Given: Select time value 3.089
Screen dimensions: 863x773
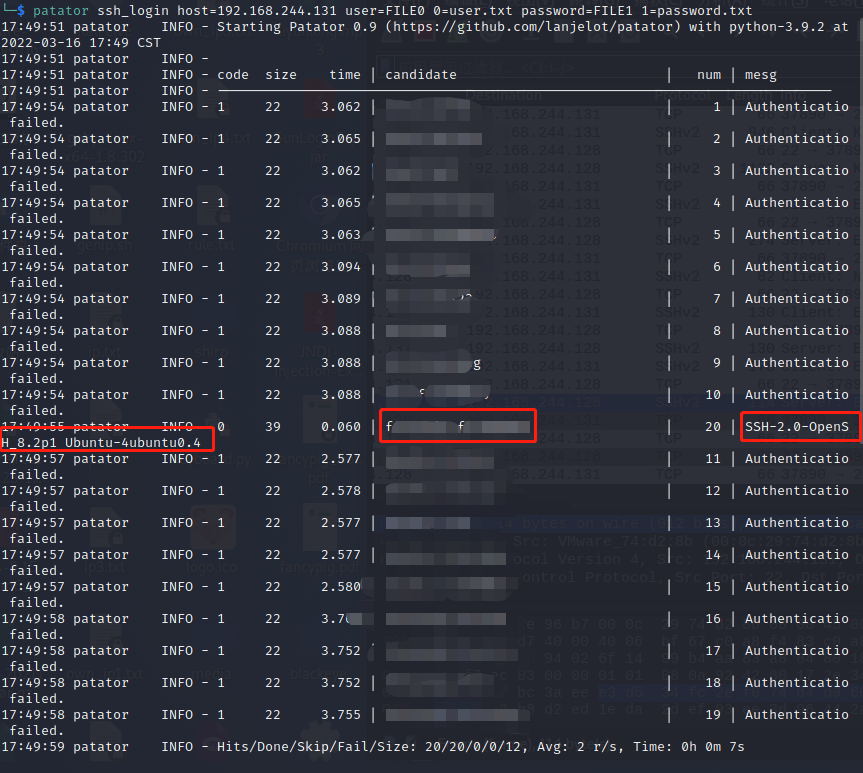Looking at the screenshot, I should pyautogui.click(x=341, y=299).
